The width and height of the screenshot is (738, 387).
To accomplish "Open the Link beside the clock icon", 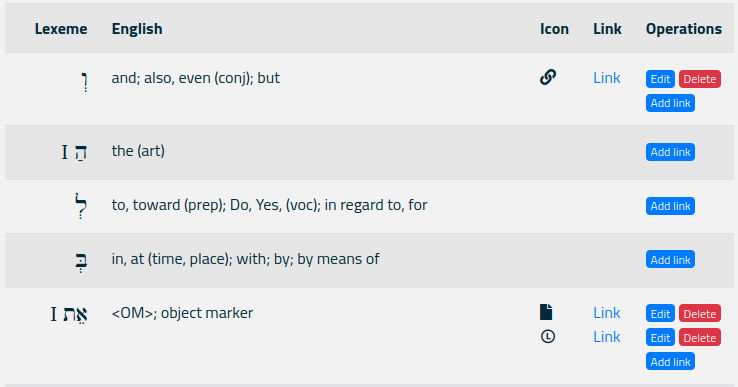I will (x=607, y=337).
